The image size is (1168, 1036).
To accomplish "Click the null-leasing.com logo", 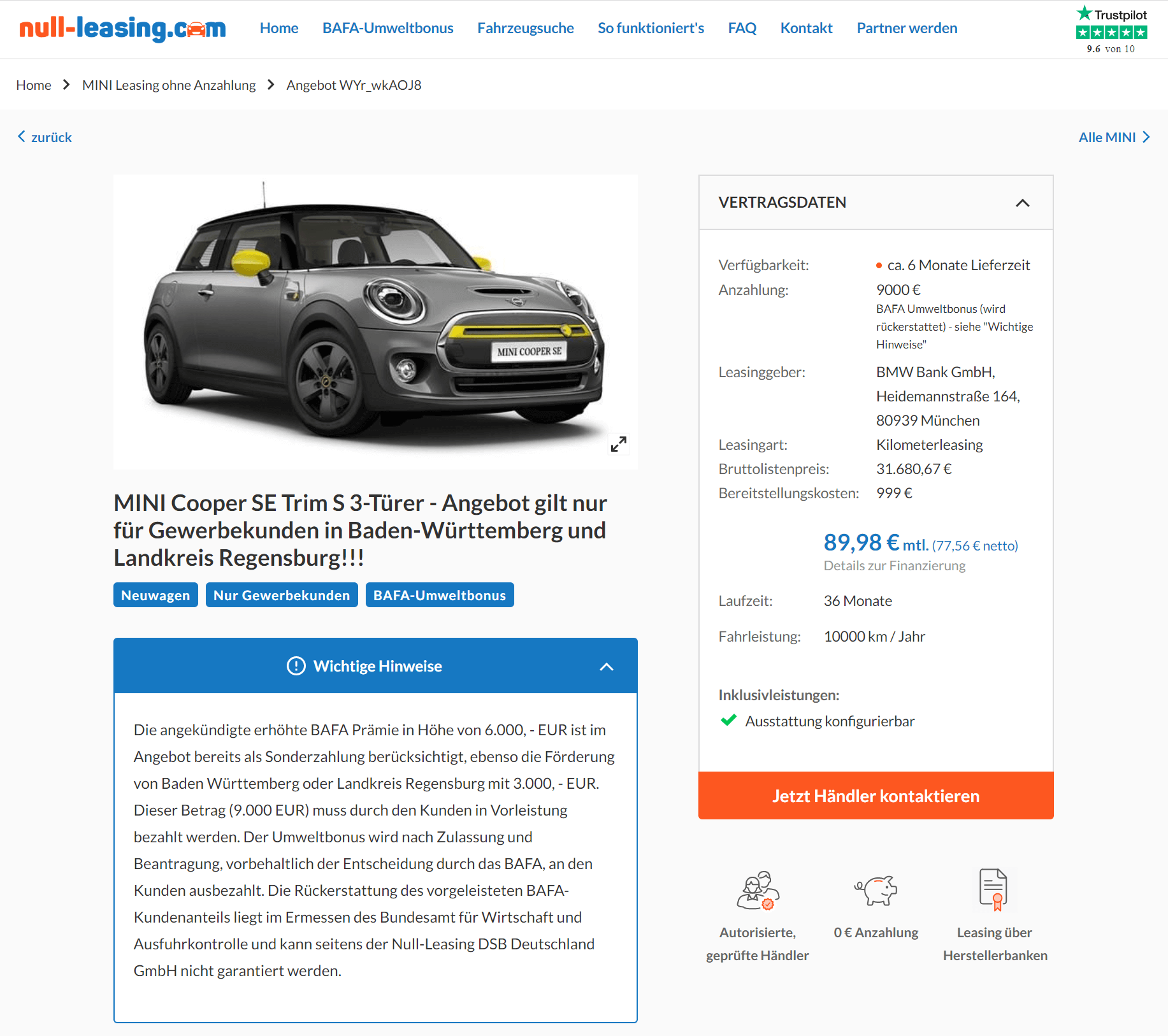I will 122,29.
